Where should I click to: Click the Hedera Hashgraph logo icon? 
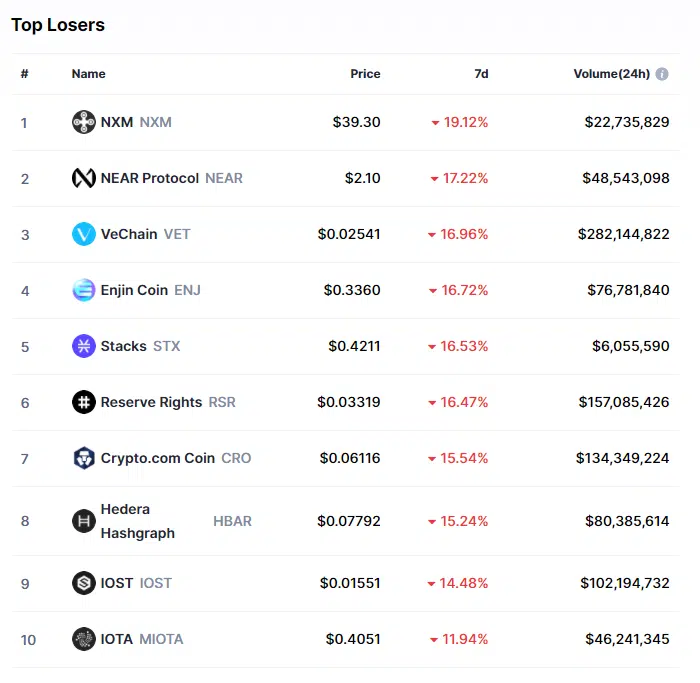coord(84,521)
